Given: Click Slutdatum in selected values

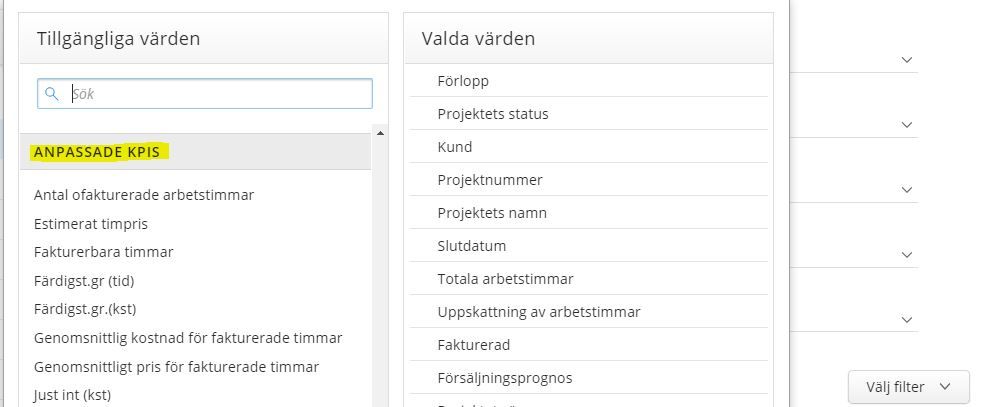Looking at the screenshot, I should pyautogui.click(x=472, y=246).
